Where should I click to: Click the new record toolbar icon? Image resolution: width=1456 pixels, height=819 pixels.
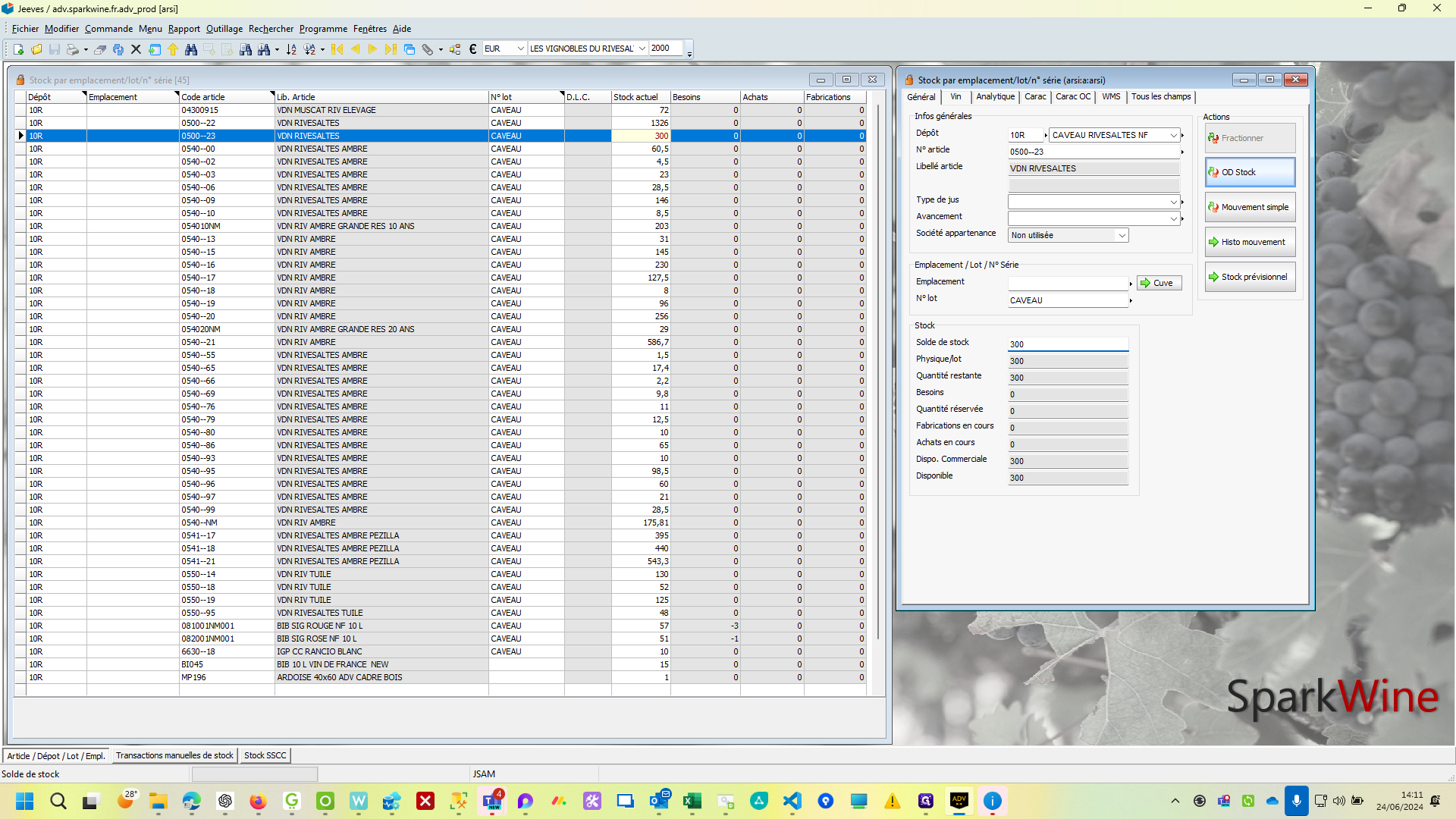pos(18,49)
